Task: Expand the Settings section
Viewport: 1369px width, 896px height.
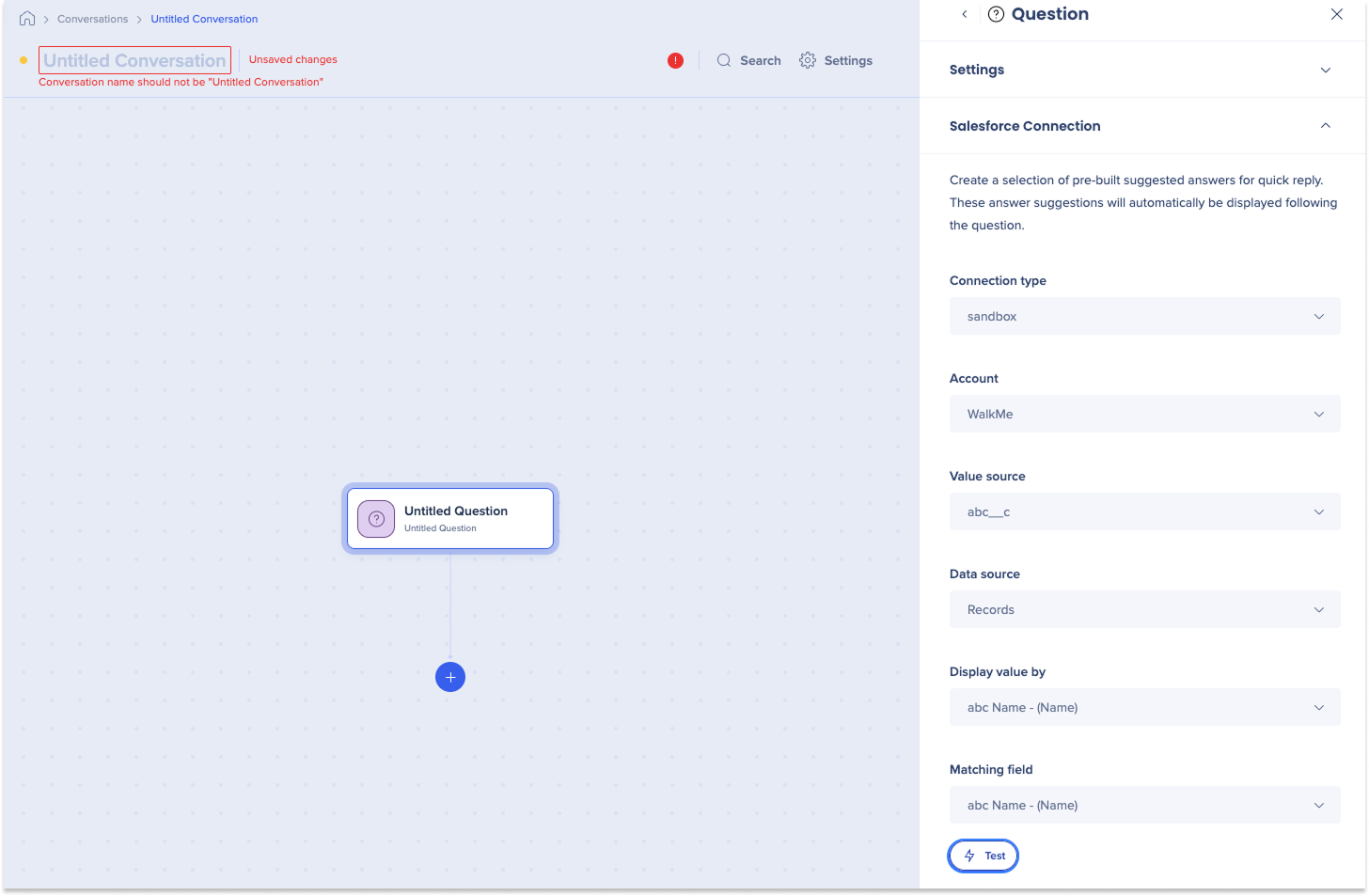Action: pyautogui.click(x=1325, y=70)
